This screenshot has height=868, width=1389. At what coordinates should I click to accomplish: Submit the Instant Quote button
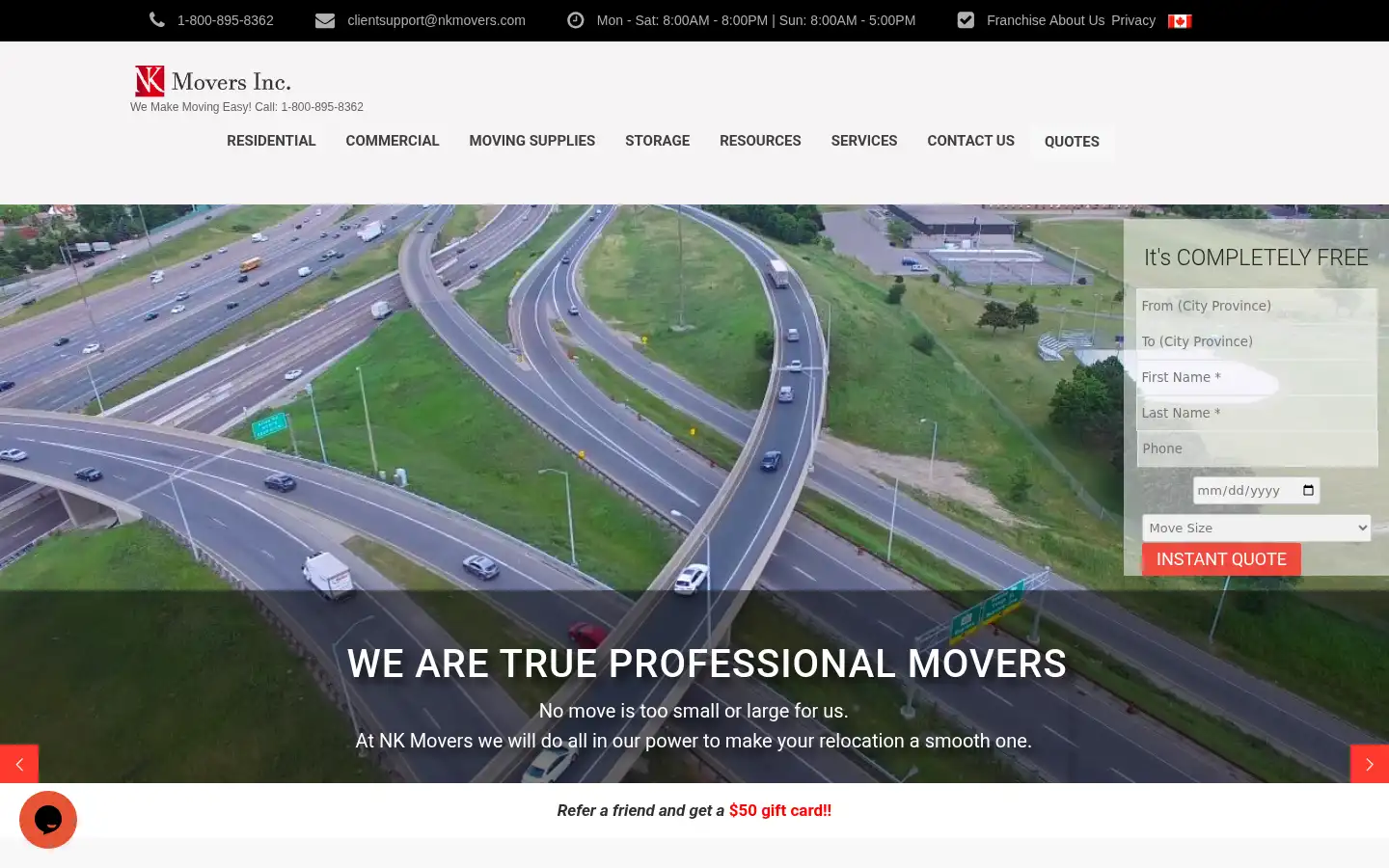1221,559
